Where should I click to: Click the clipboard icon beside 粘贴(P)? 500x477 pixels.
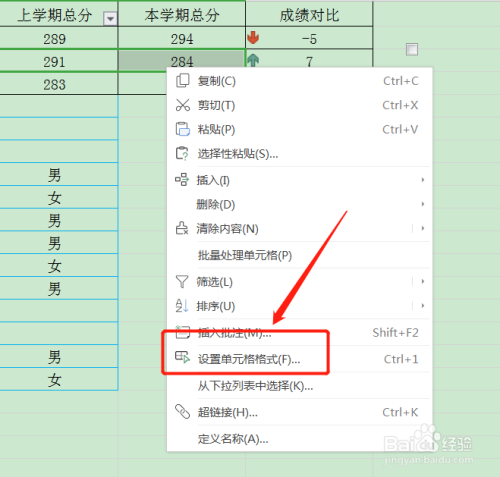(x=182, y=129)
